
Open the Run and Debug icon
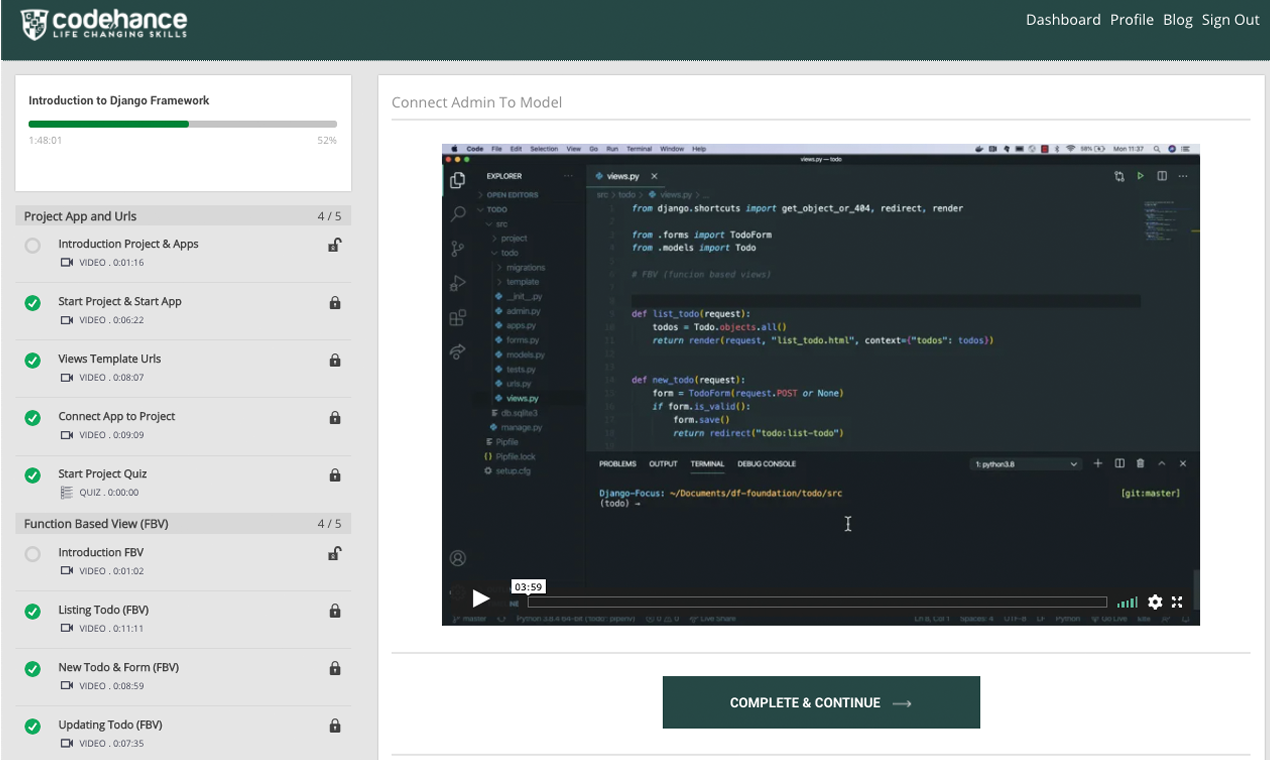457,282
